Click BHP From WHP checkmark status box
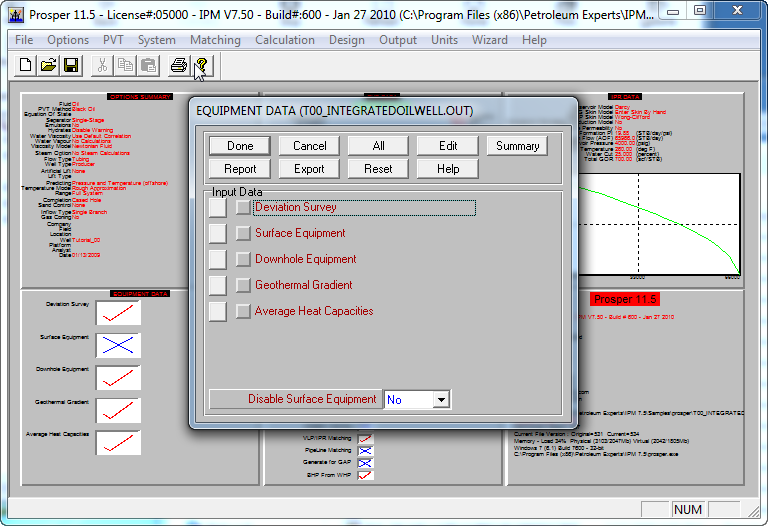Screen dimensions: 768x526 [365, 475]
